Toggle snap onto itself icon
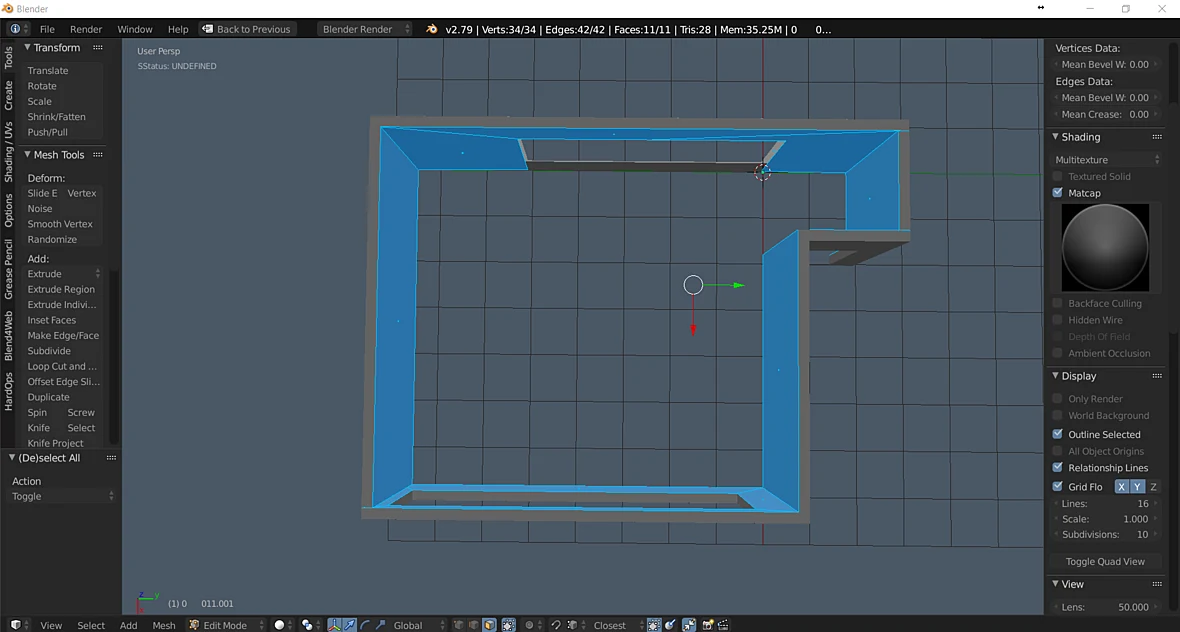The height and width of the screenshot is (632, 1180). click(654, 624)
